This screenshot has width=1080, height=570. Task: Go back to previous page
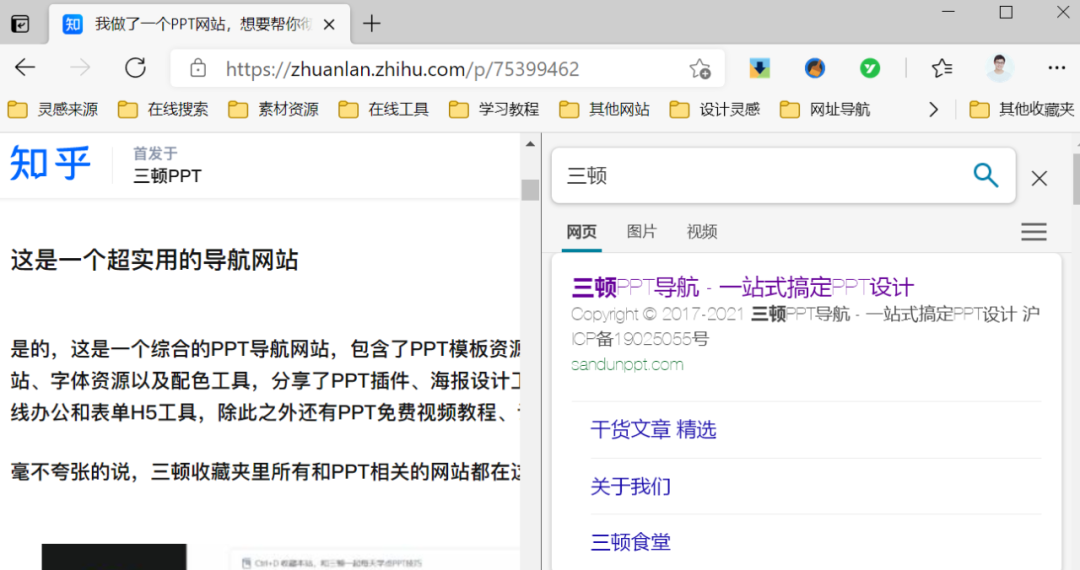pos(25,67)
